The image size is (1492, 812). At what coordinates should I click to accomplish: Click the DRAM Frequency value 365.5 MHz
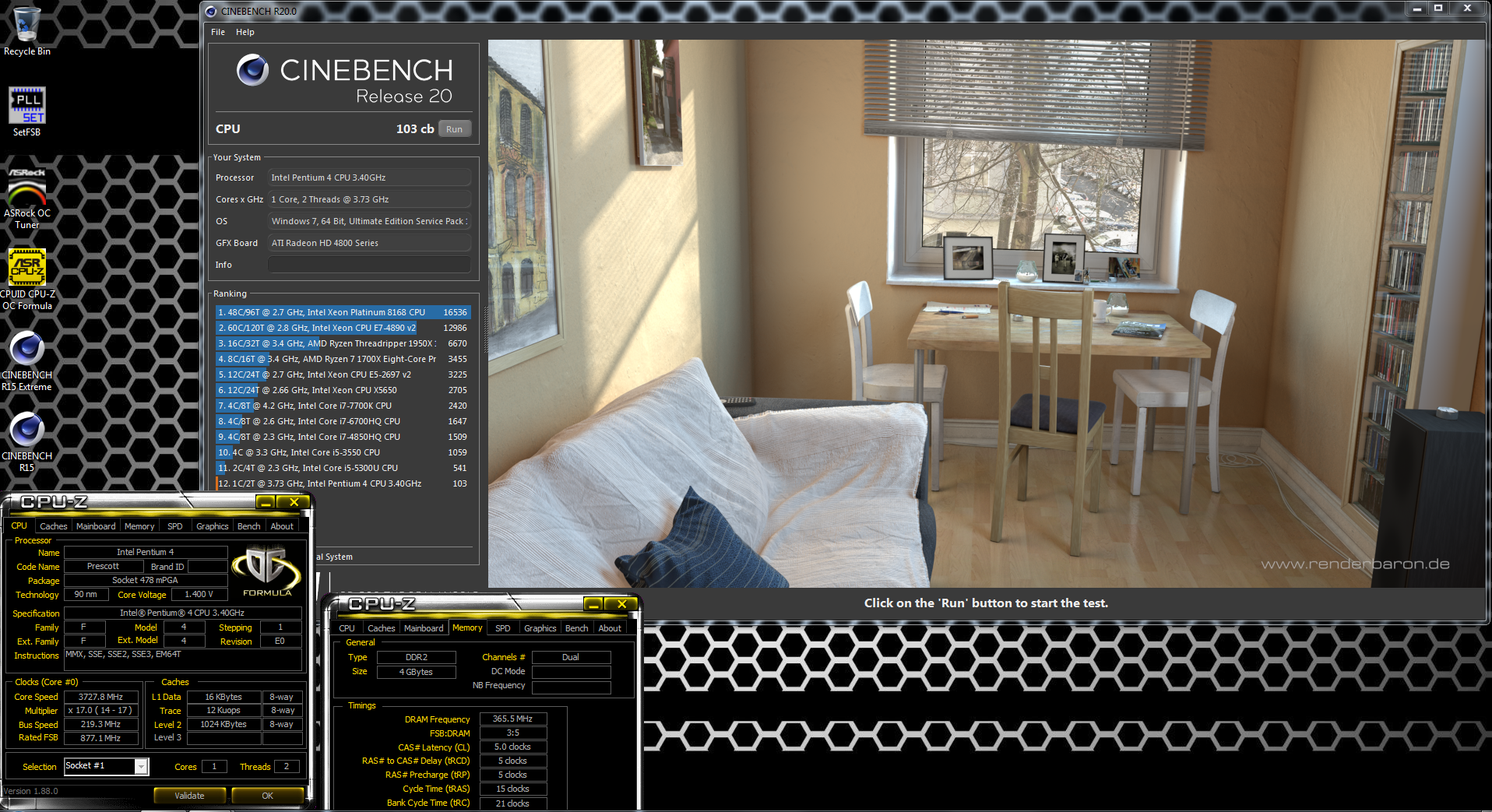click(x=512, y=719)
